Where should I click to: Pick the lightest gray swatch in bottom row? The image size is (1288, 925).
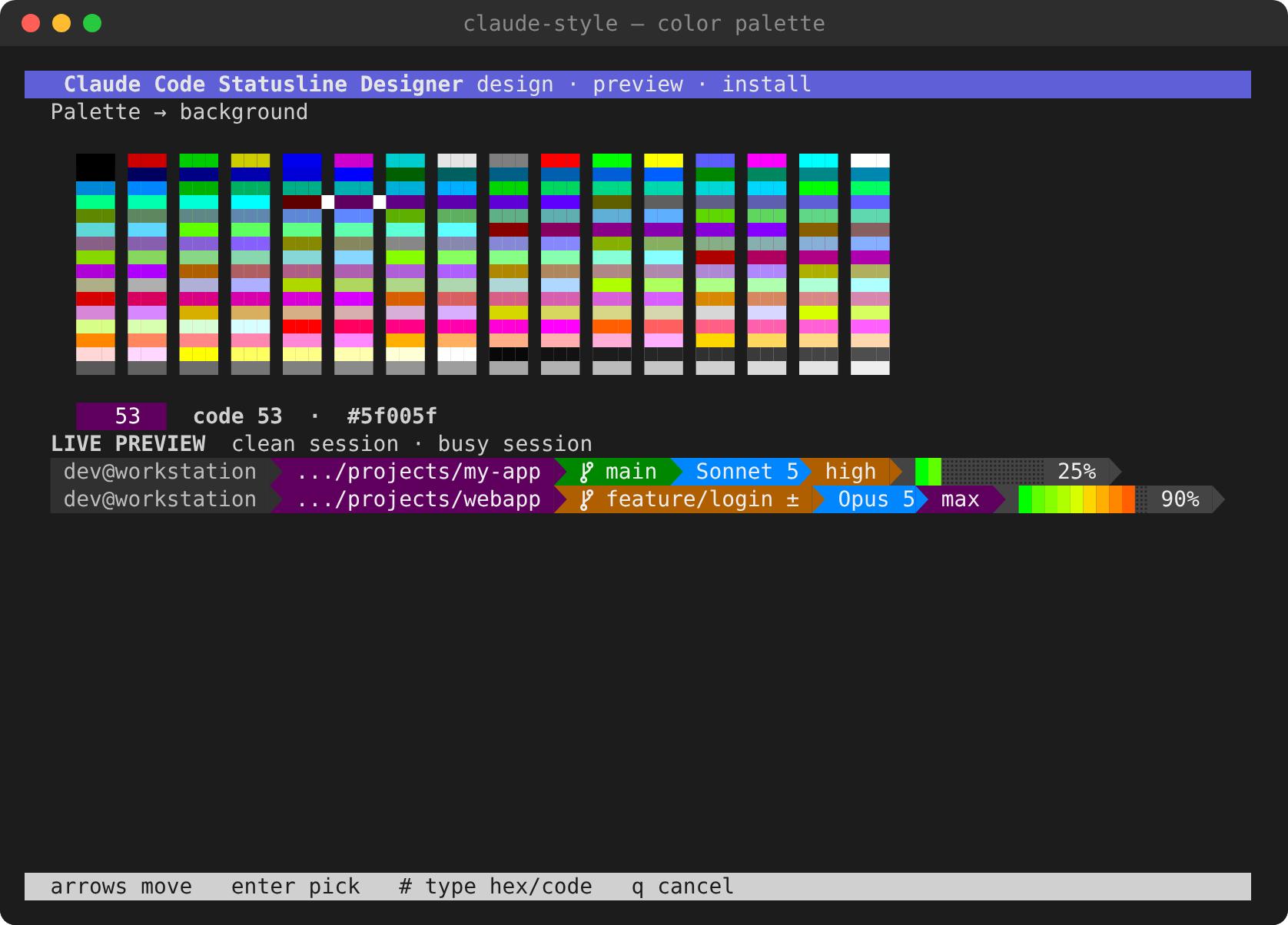870,368
